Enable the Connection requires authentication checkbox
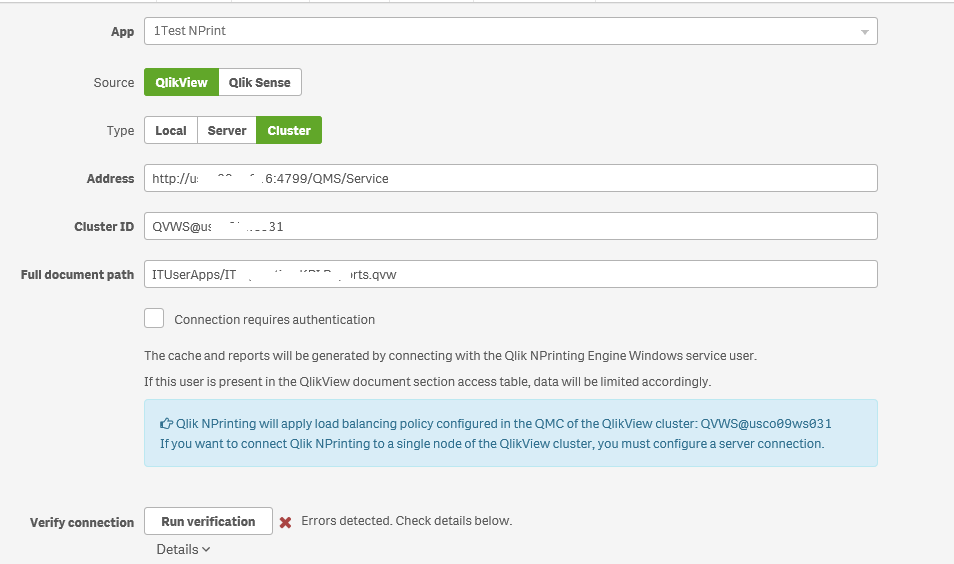Screen dimensions: 954x564 pos(154,319)
